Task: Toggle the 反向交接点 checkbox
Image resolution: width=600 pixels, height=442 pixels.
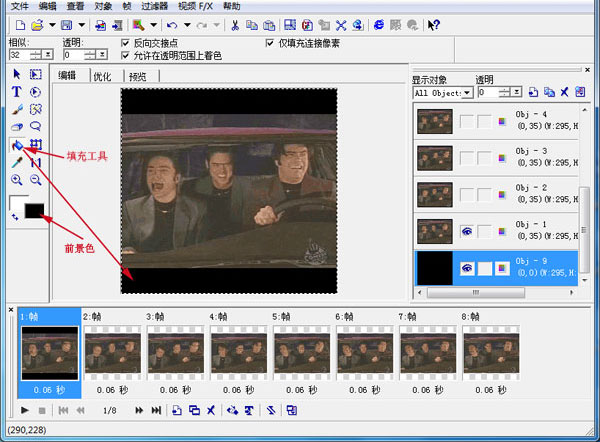Action: [125, 43]
